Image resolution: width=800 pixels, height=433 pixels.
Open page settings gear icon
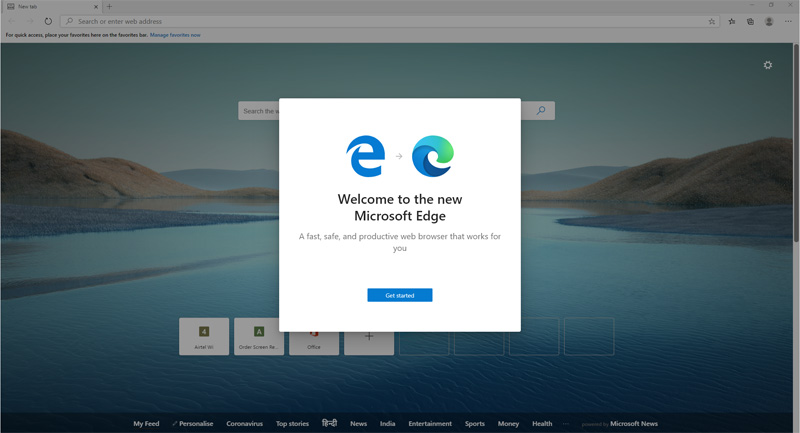pyautogui.click(x=767, y=65)
